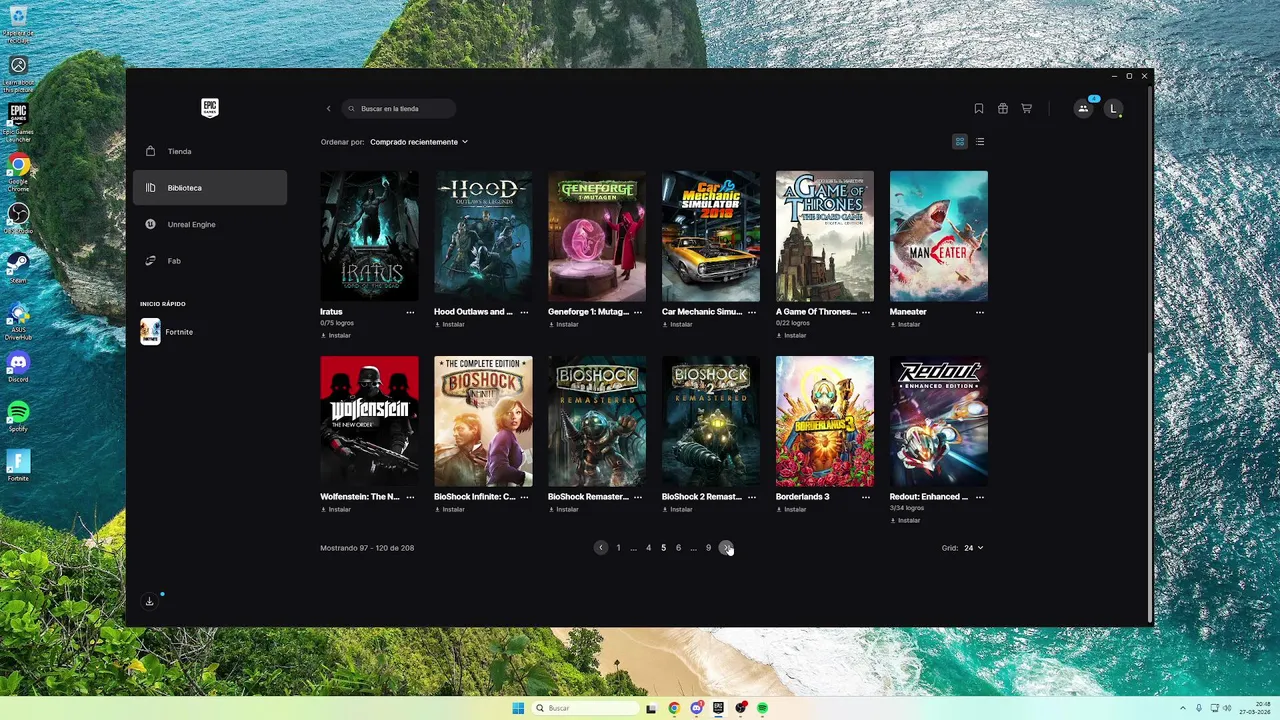Open the BioShock 2 Remastered options menu
The width and height of the screenshot is (1280, 720).
(752, 497)
